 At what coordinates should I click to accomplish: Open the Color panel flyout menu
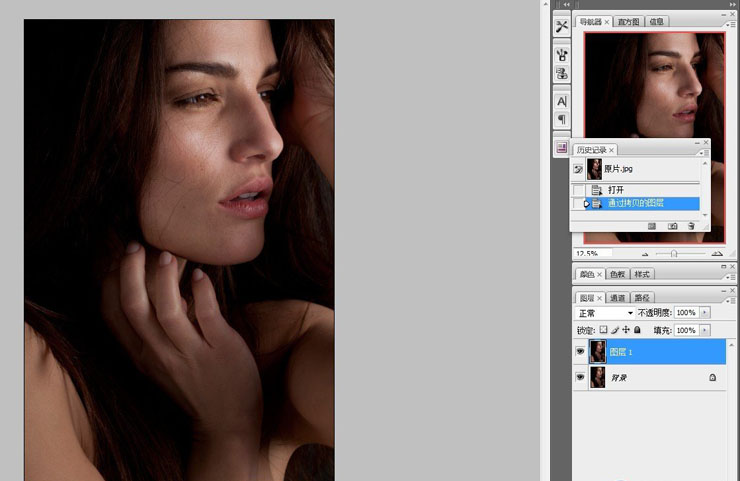731,277
